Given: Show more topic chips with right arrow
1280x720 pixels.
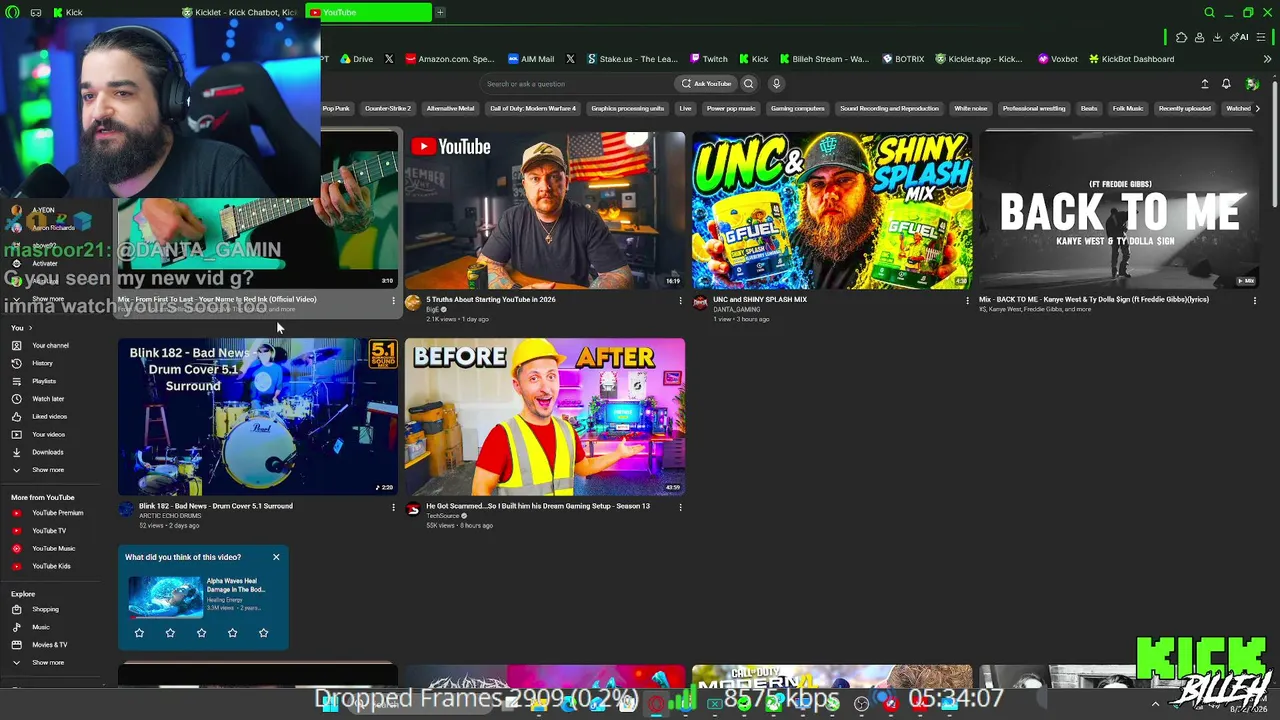Looking at the screenshot, I should [x=1259, y=108].
